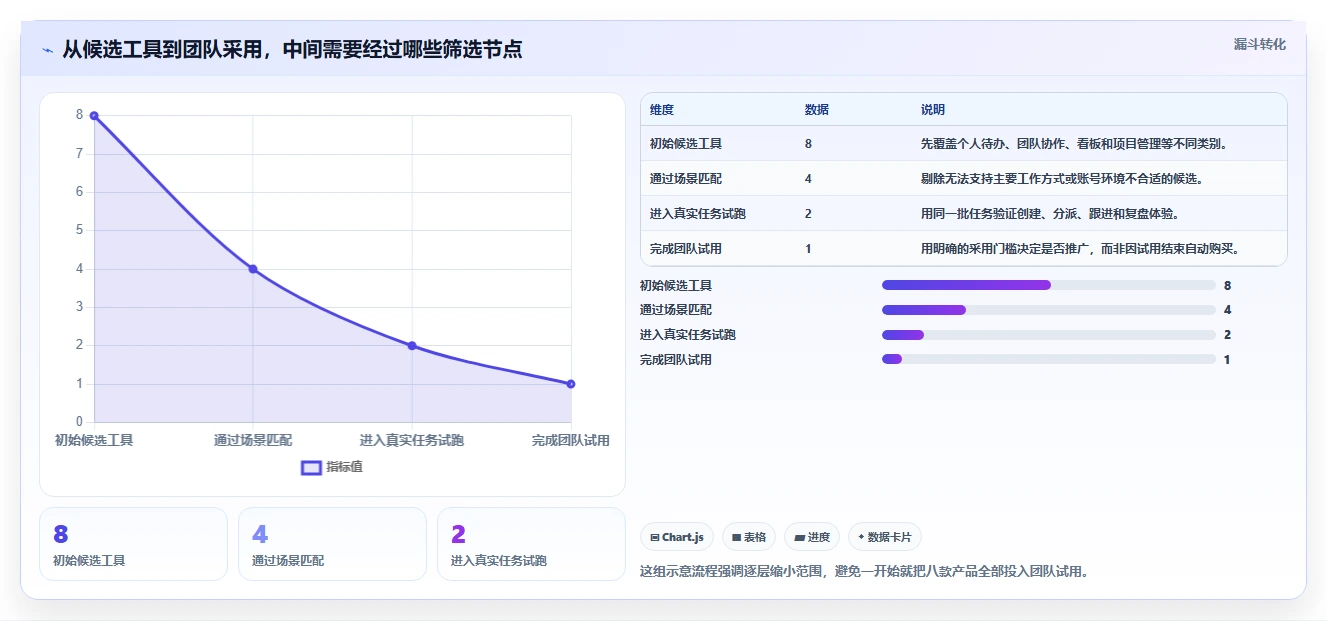Click the value 2 right of the progress bar
1327x621 pixels.
1227,335
